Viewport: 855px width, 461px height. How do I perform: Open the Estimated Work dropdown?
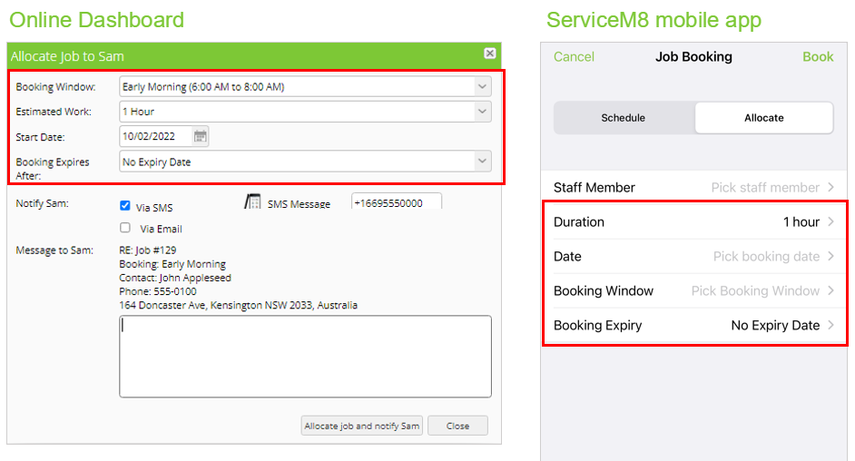click(305, 111)
